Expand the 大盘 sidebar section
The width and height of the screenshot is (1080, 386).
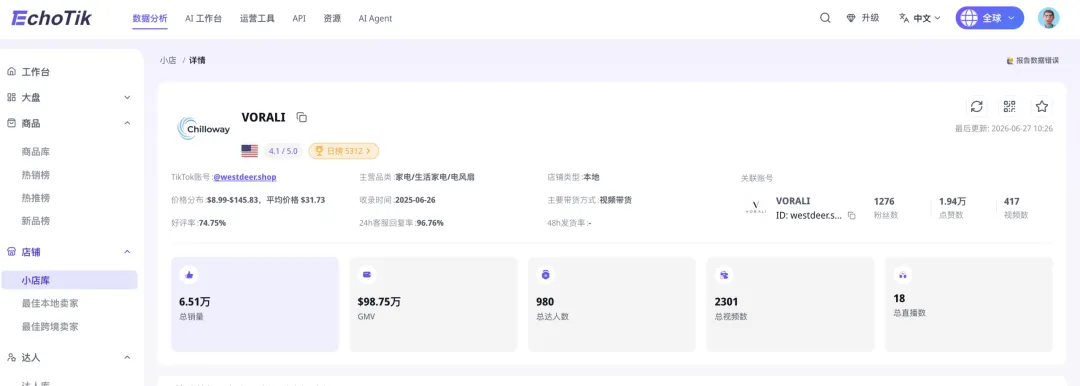[x=127, y=97]
